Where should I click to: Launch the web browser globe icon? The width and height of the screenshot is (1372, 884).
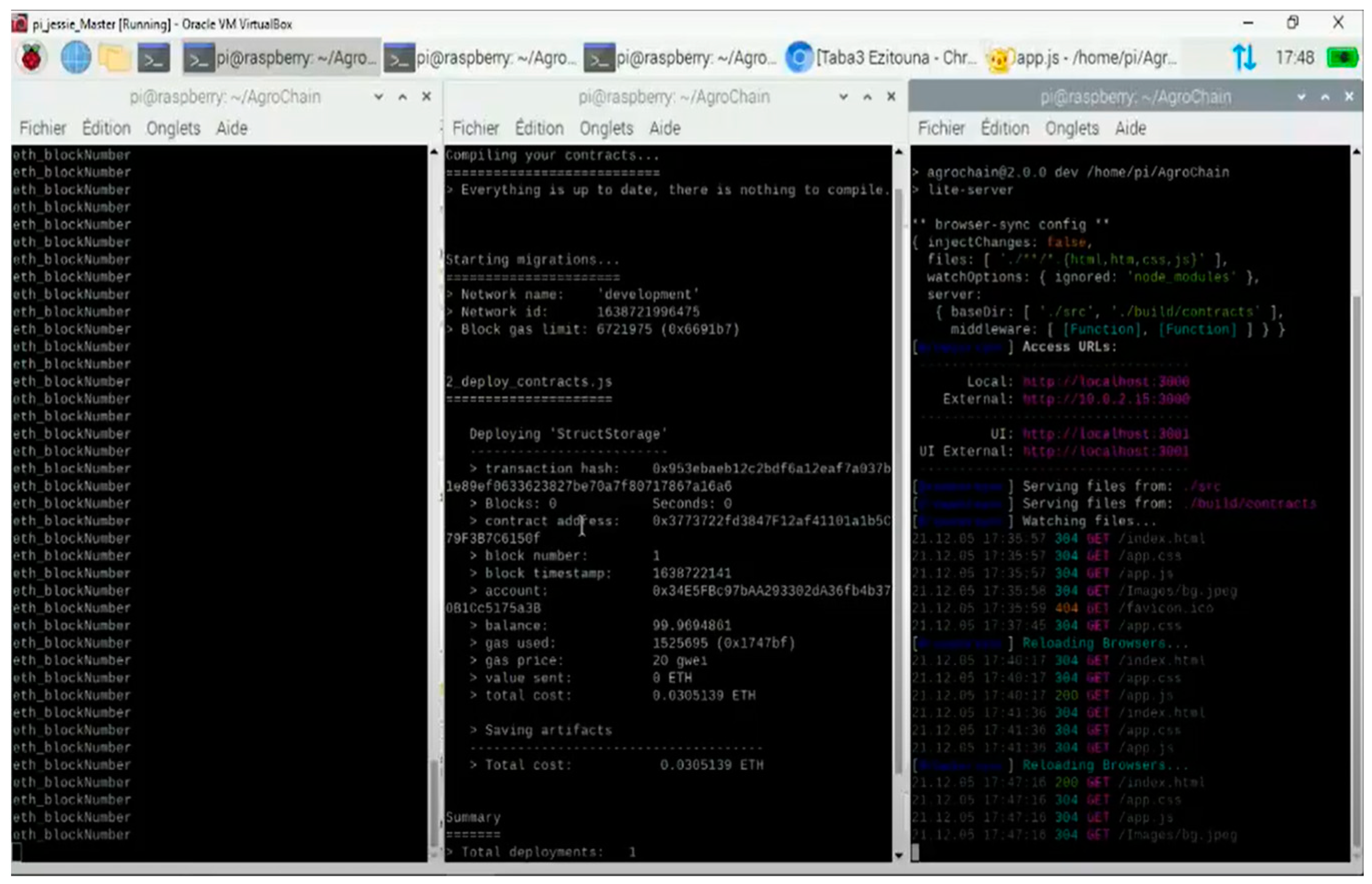click(x=76, y=58)
